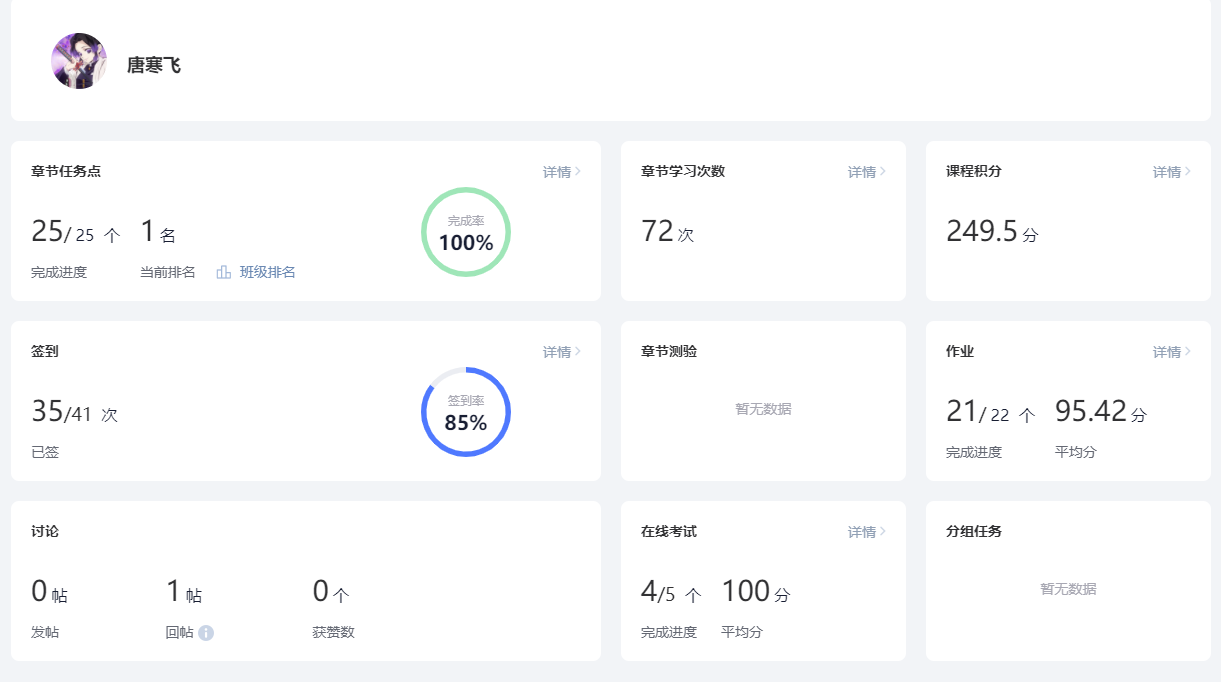Screen dimensions: 1221x682
Task: Click the 249.5 分 course points value
Action: (992, 232)
